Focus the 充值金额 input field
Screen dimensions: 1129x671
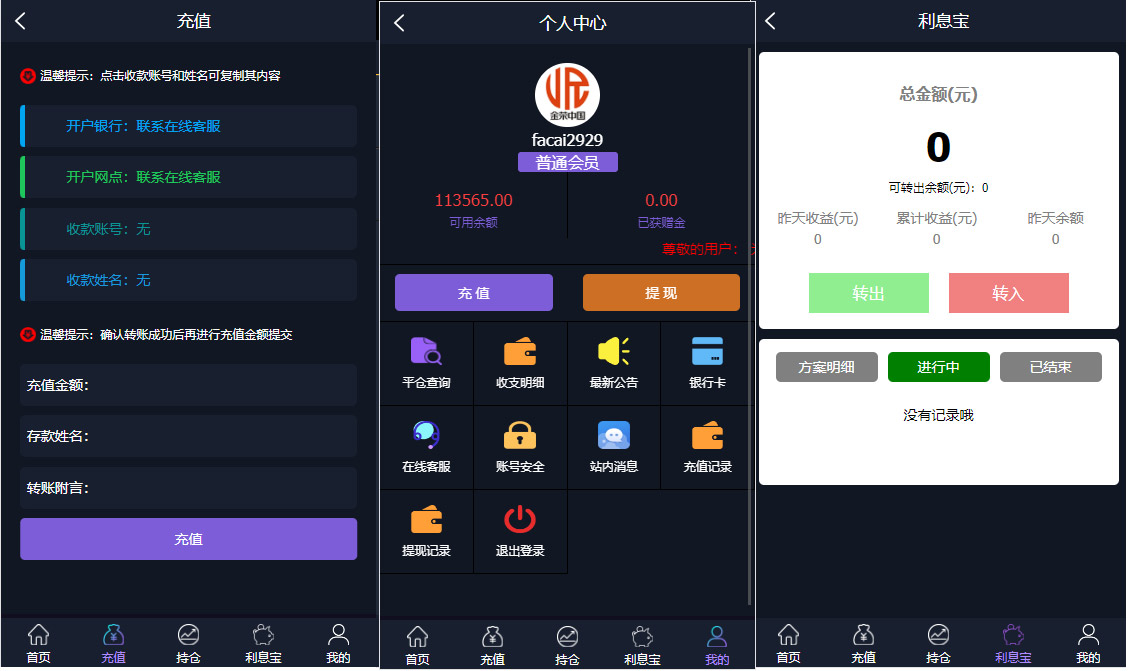[189, 385]
